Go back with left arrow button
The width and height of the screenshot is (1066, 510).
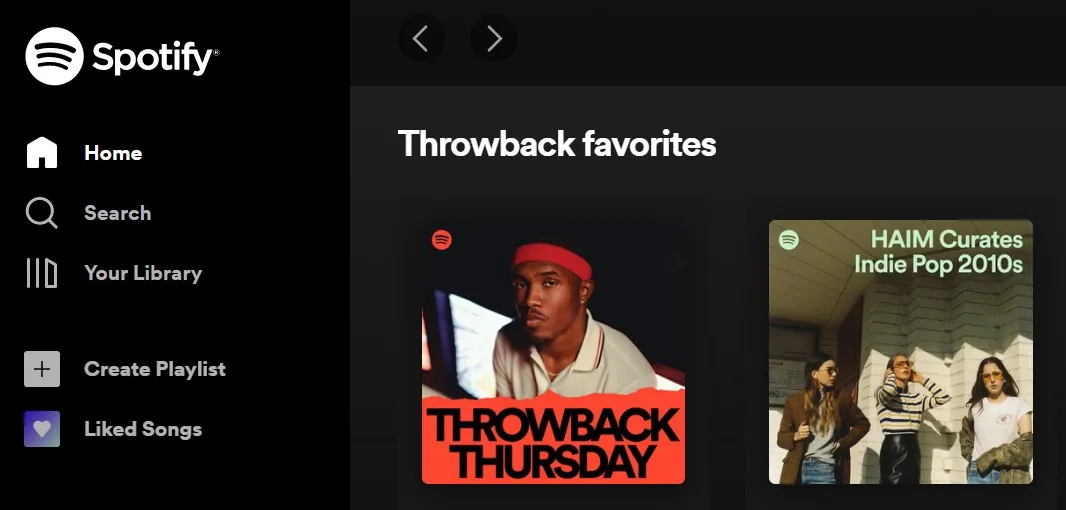point(421,38)
